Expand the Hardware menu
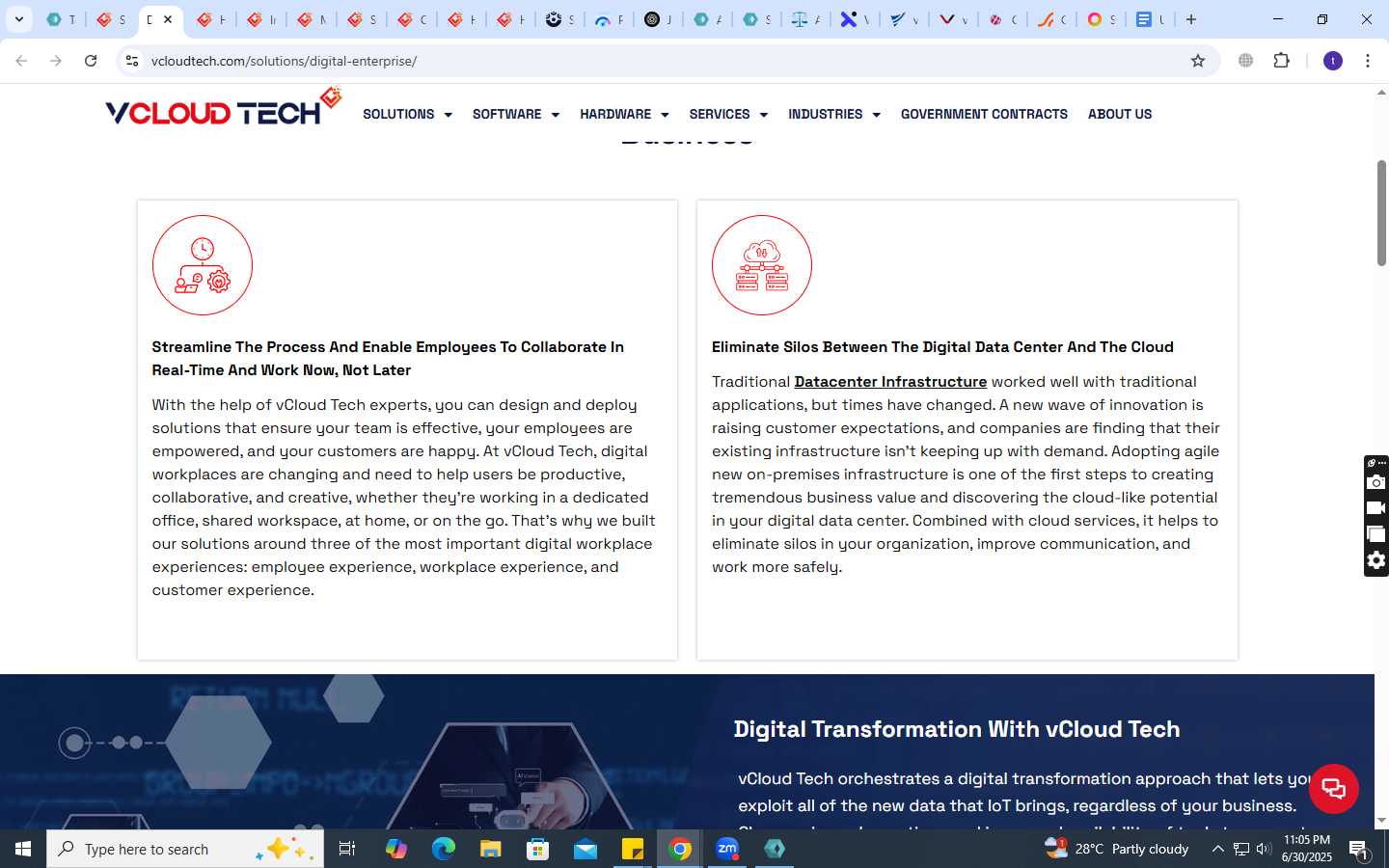The image size is (1389, 868). point(624,114)
